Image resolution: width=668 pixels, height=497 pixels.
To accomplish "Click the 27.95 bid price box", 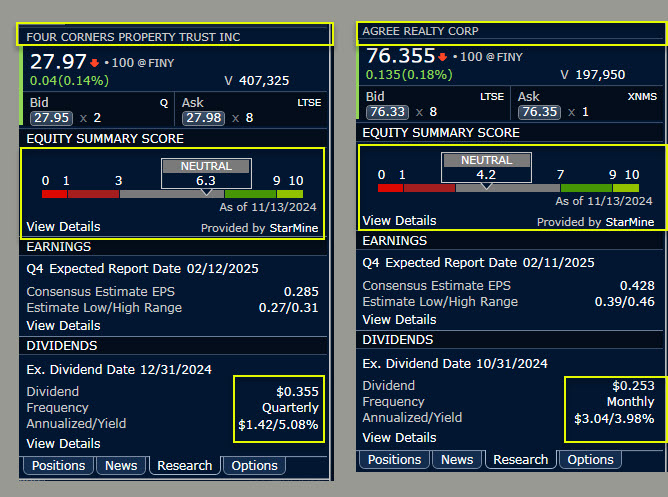I will 47,119.
